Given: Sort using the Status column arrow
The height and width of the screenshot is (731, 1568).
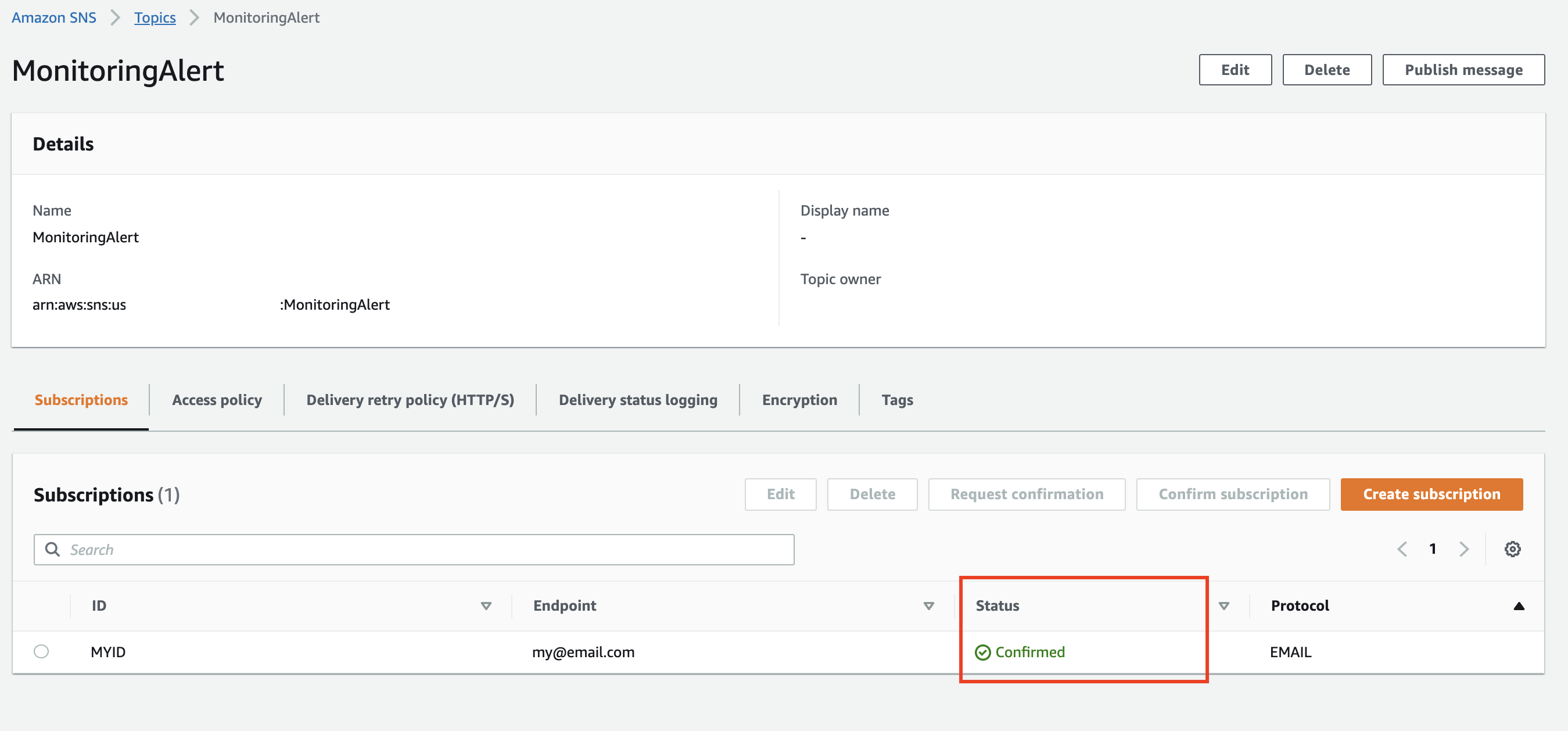Looking at the screenshot, I should pyautogui.click(x=1223, y=605).
